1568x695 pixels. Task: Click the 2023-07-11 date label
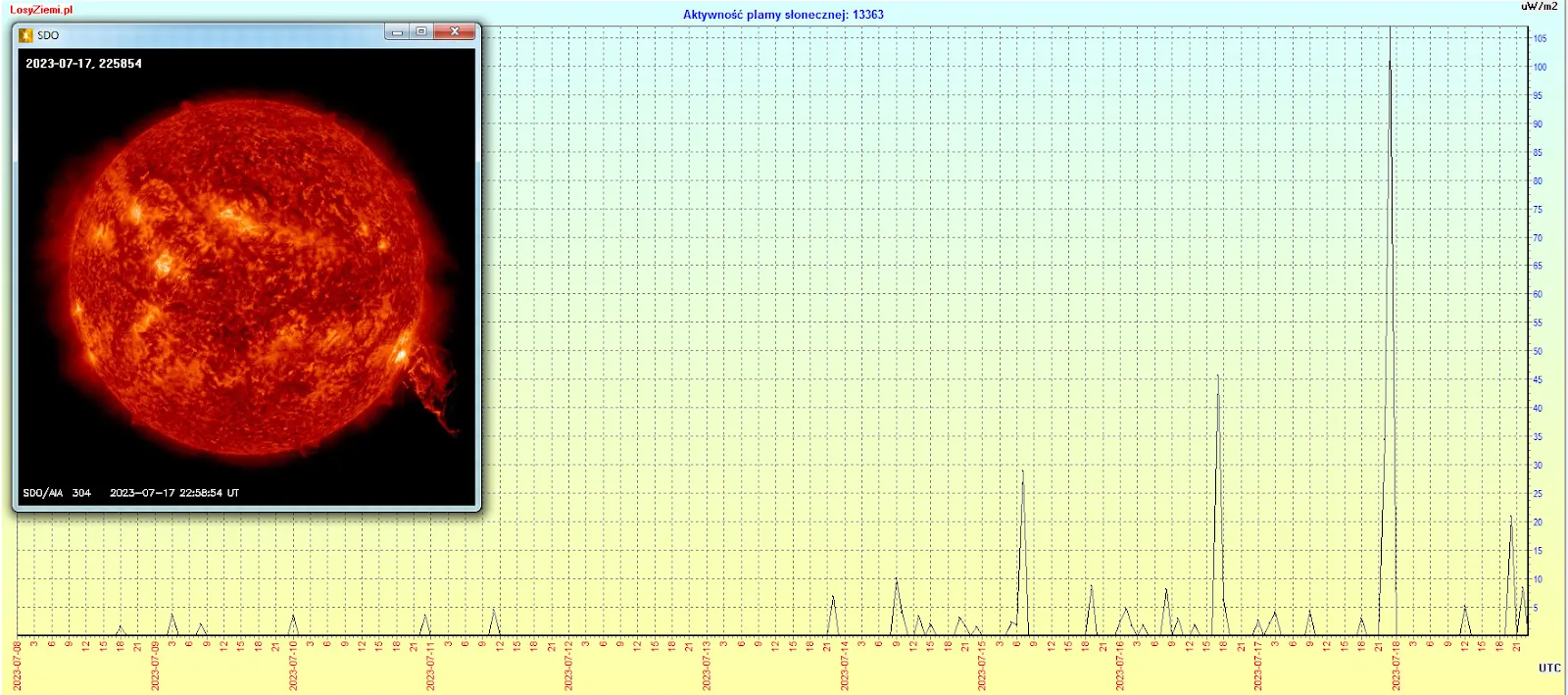[x=430, y=666]
